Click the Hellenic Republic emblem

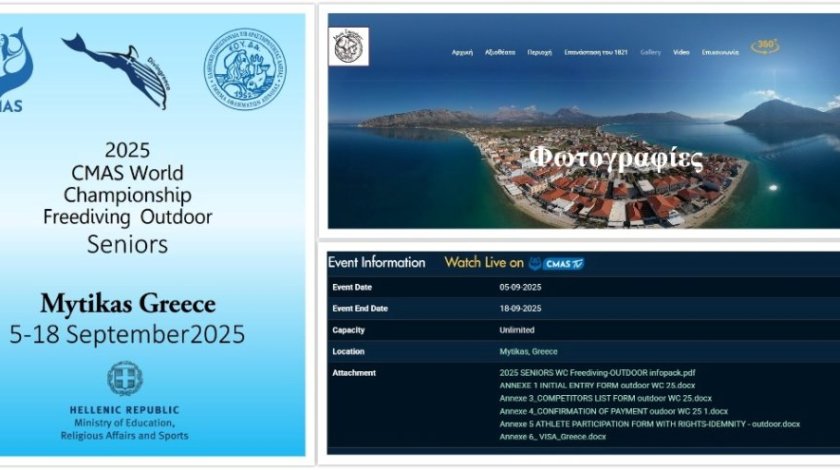click(125, 379)
